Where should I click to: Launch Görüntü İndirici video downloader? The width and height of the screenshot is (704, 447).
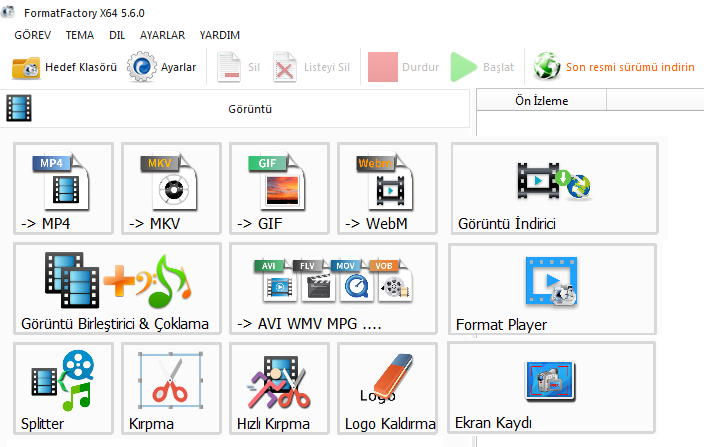click(x=554, y=188)
